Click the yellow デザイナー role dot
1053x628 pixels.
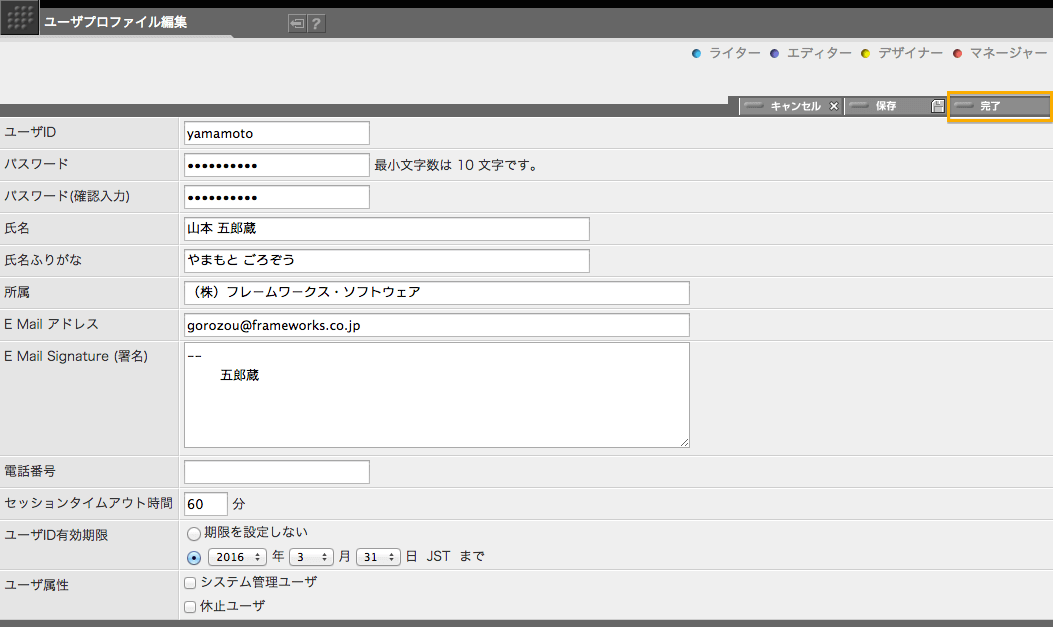click(866, 54)
